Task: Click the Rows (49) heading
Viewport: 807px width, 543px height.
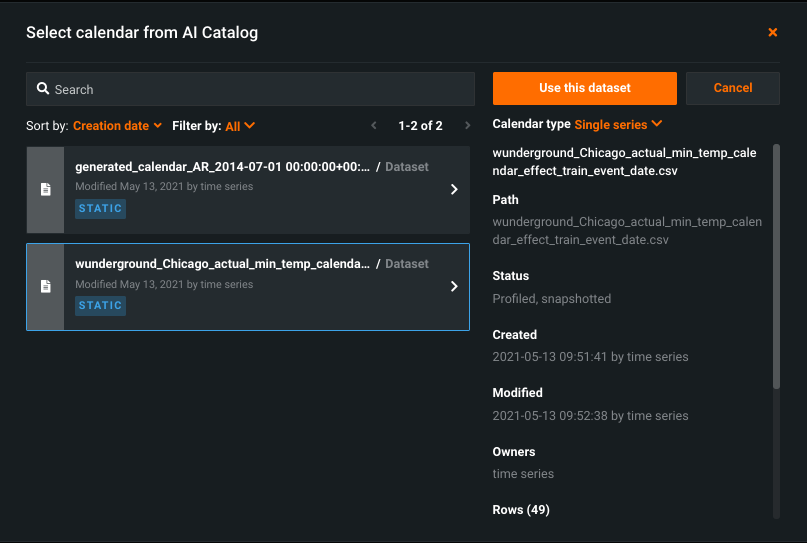Action: click(521, 510)
